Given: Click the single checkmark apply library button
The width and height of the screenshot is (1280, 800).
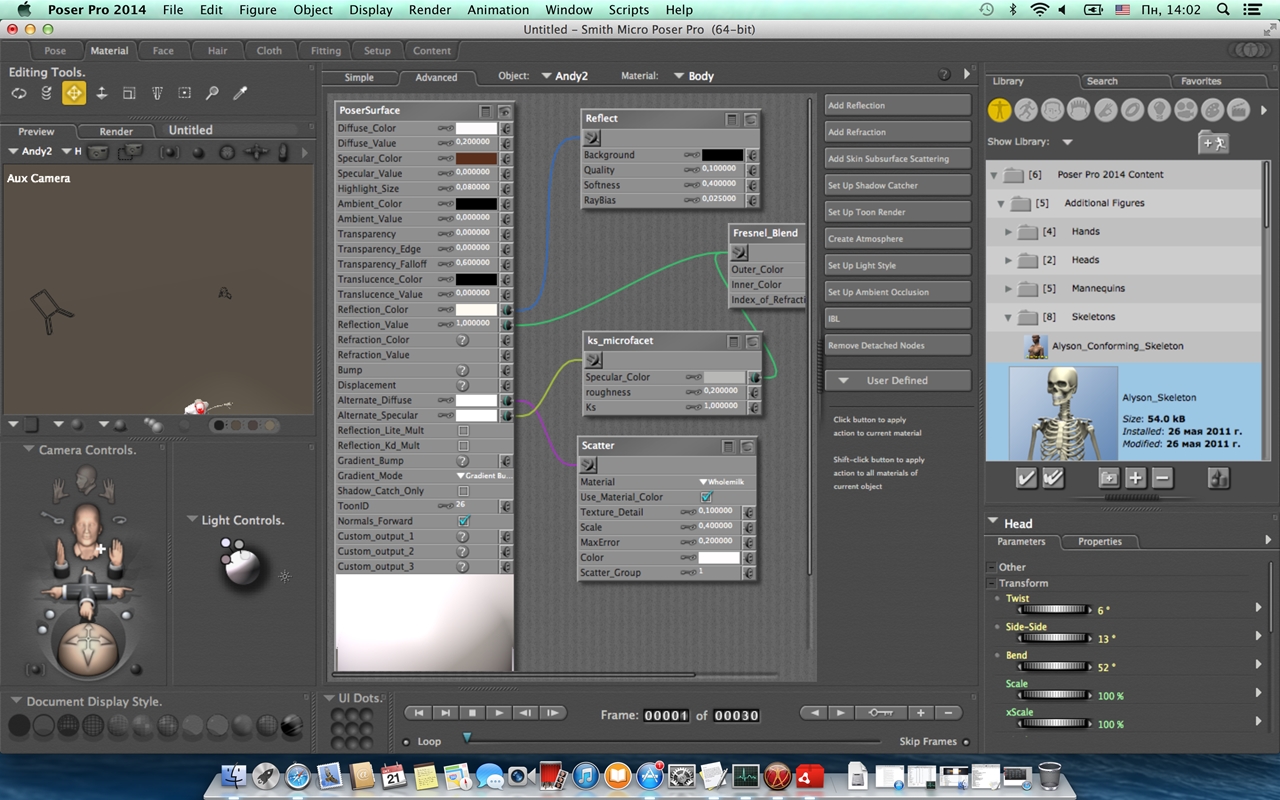Looking at the screenshot, I should (x=1026, y=478).
